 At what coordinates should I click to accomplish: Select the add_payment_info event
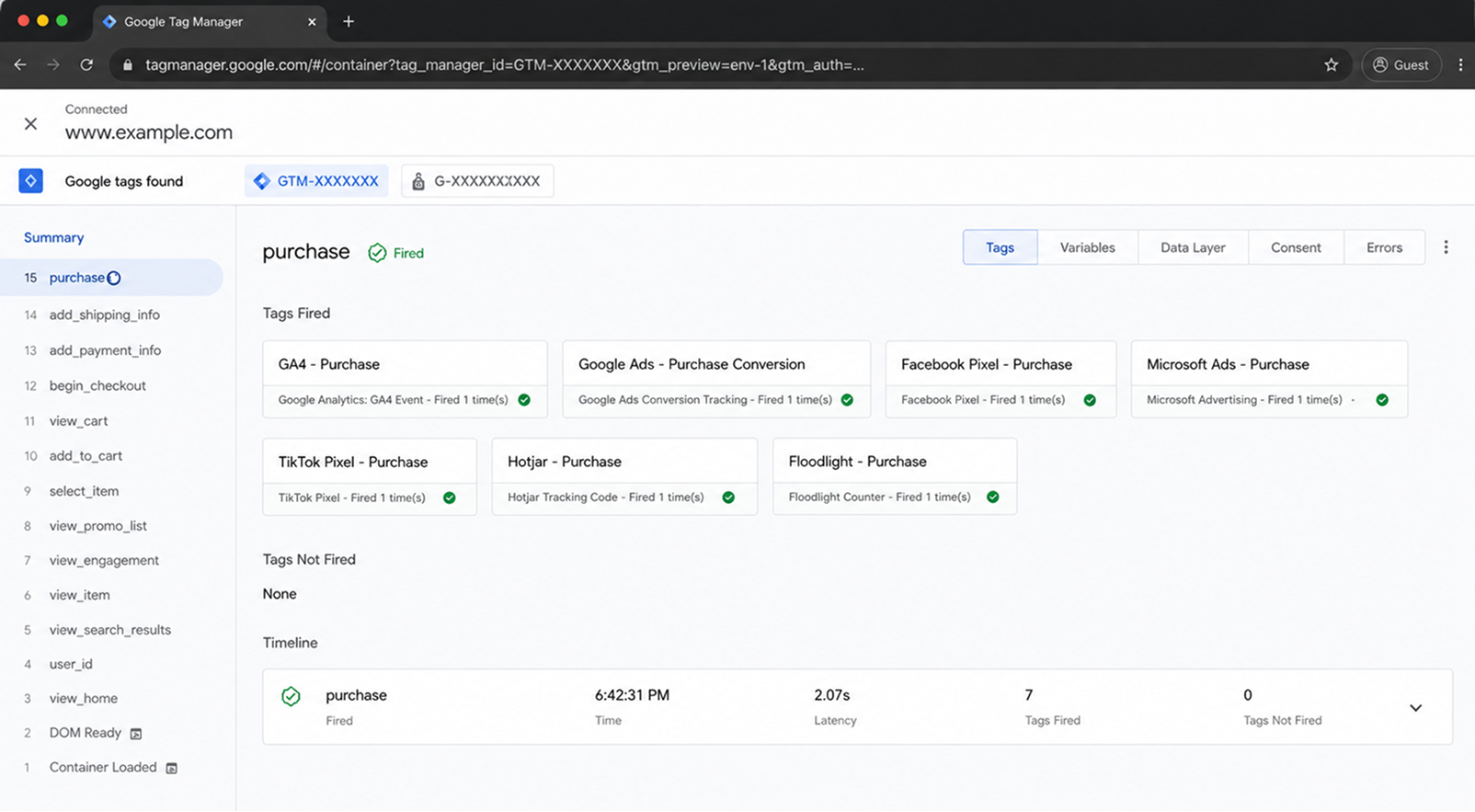pyautogui.click(x=105, y=350)
